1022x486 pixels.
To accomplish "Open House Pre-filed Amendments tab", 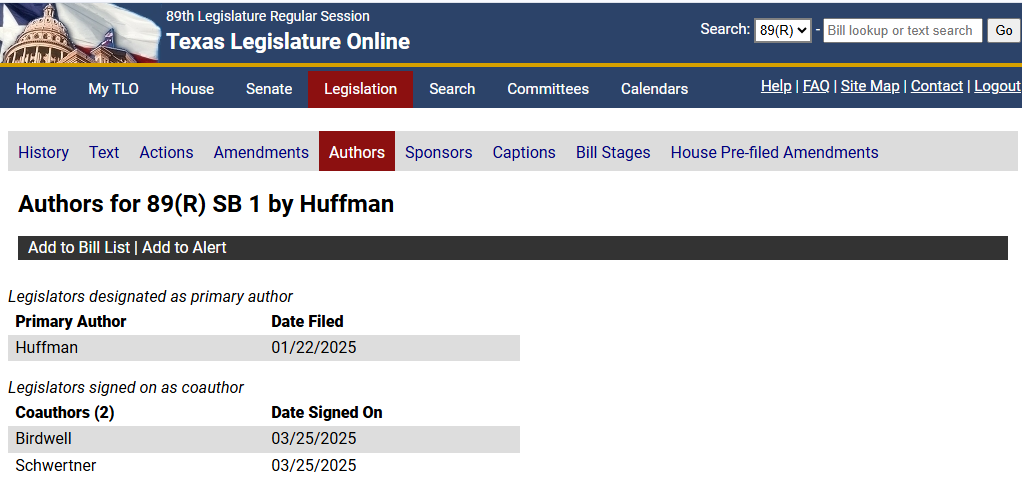I will tap(774, 152).
